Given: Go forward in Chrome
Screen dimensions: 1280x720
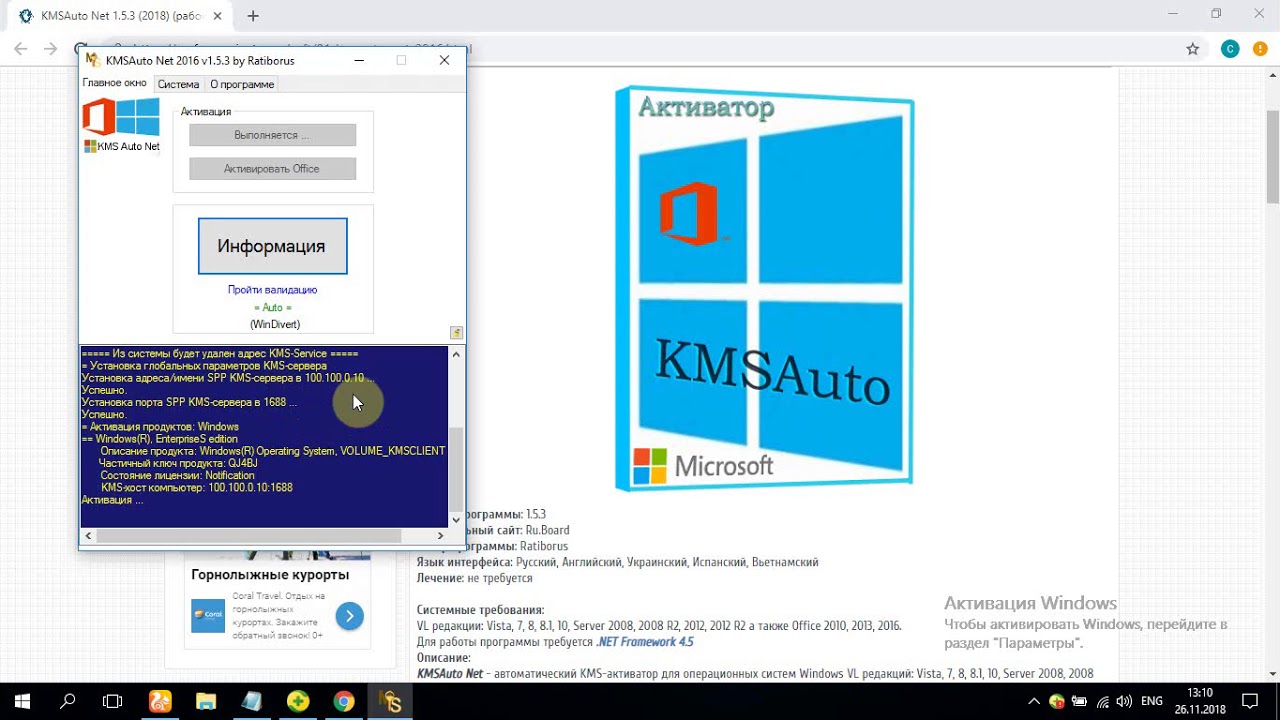Looking at the screenshot, I should pos(51,48).
